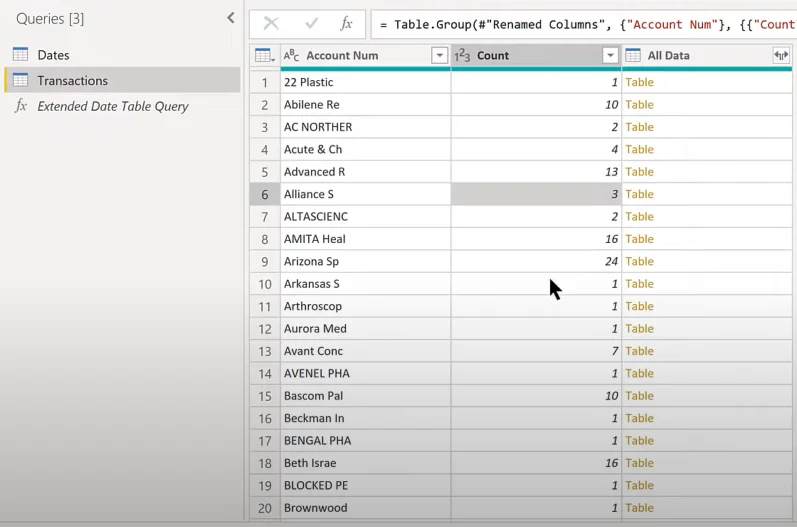
Task: Click cell 'Beckman In'
Action: pyautogui.click(x=365, y=418)
